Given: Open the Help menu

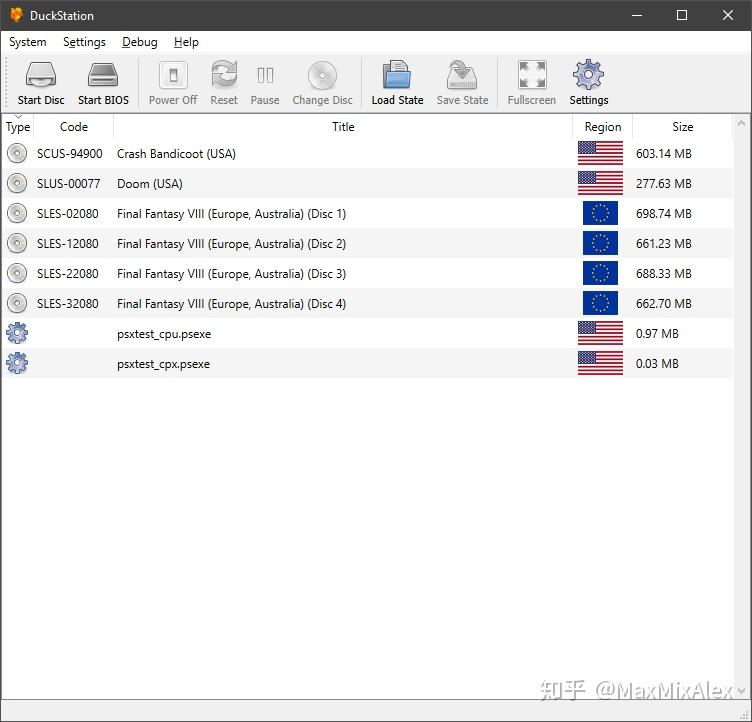Looking at the screenshot, I should (186, 42).
